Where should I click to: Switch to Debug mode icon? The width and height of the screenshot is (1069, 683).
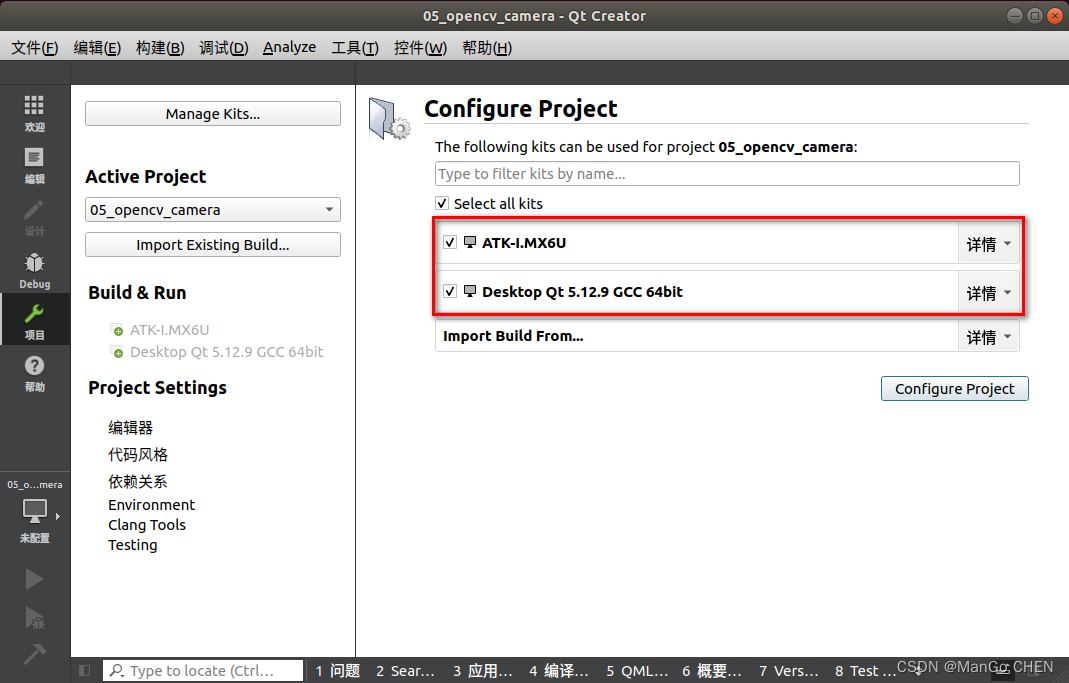[34, 263]
